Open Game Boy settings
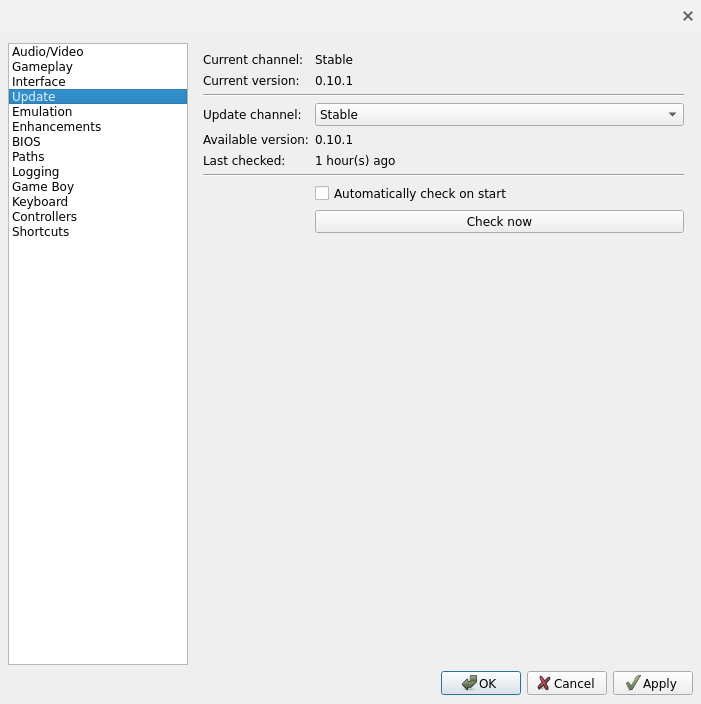701x704 pixels. click(x=98, y=186)
